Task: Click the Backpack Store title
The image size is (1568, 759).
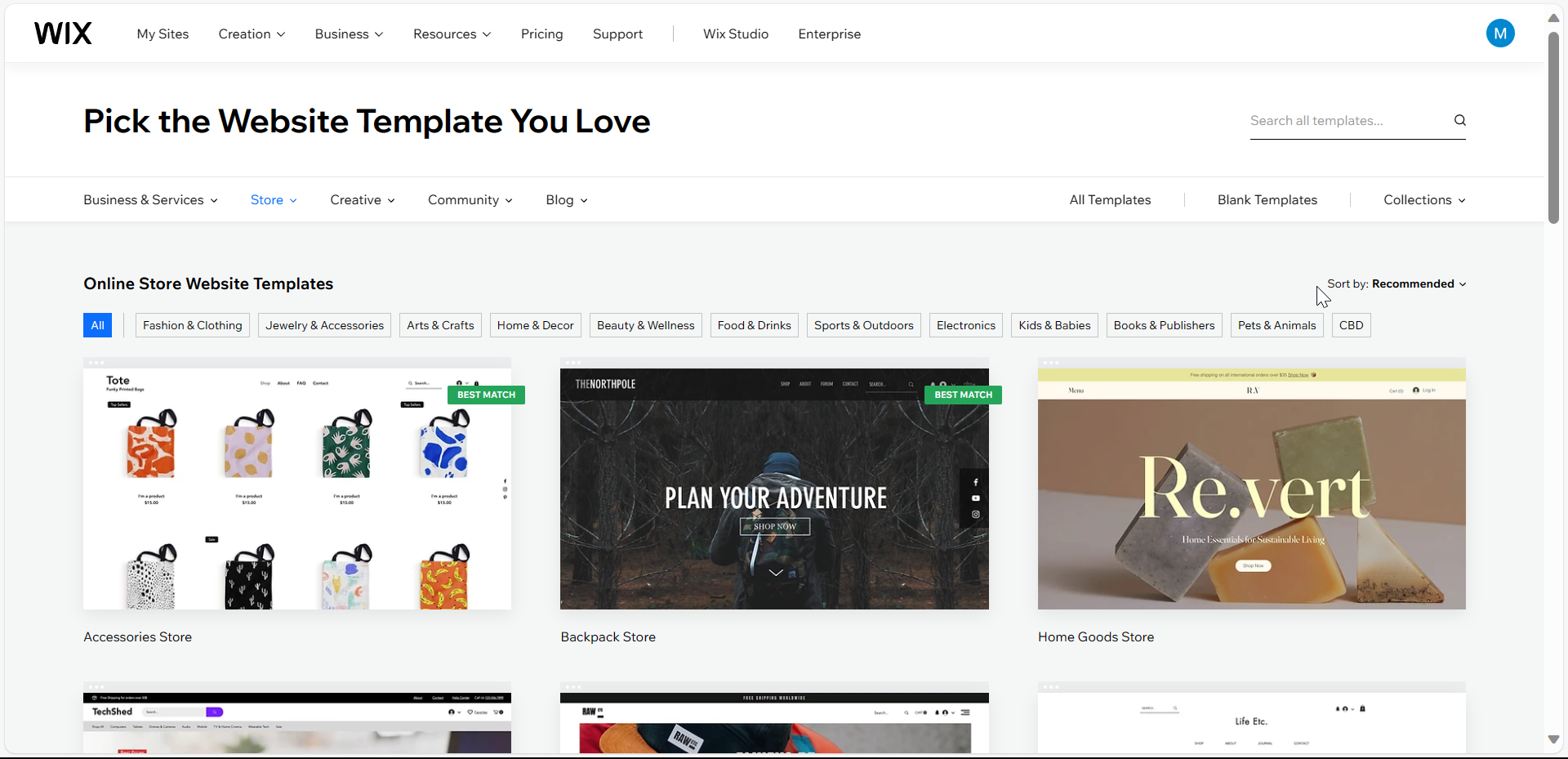Action: coord(608,637)
